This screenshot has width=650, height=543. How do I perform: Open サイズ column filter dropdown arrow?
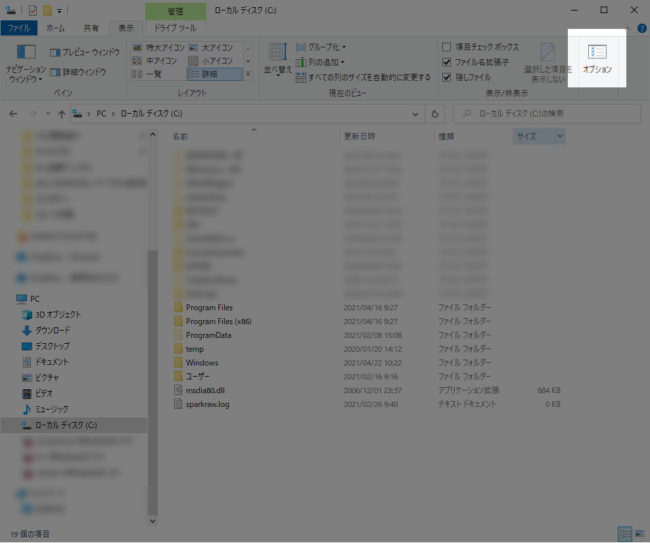coord(560,136)
